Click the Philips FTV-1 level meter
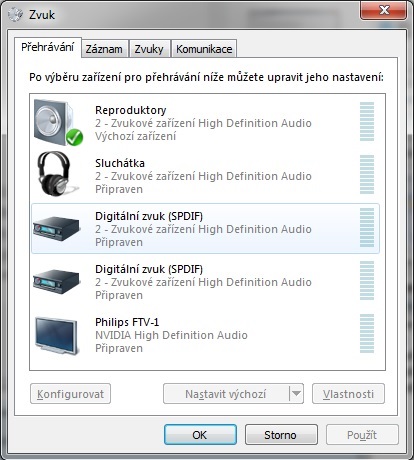 click(367, 333)
